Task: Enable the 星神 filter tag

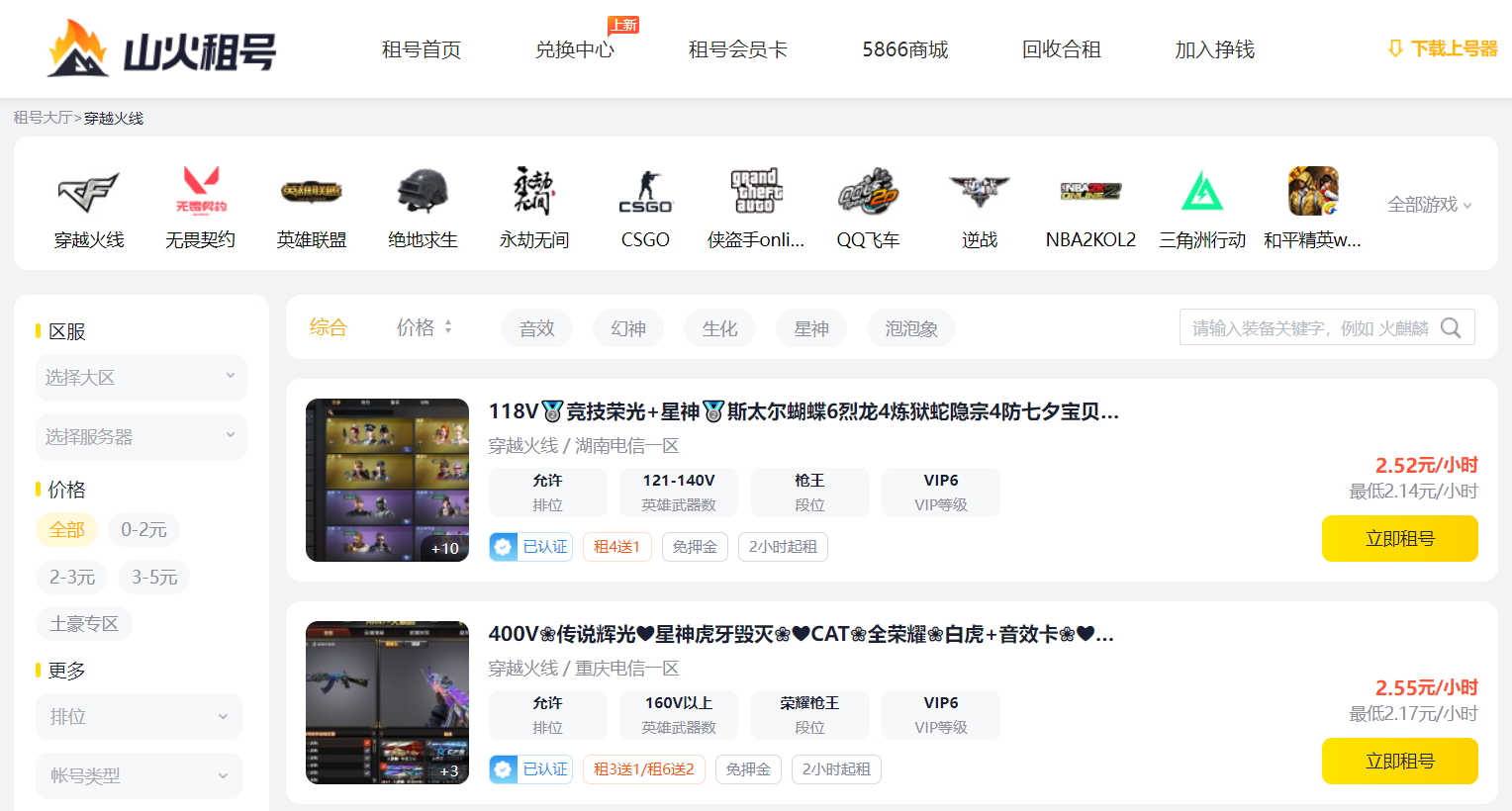Action: [810, 328]
